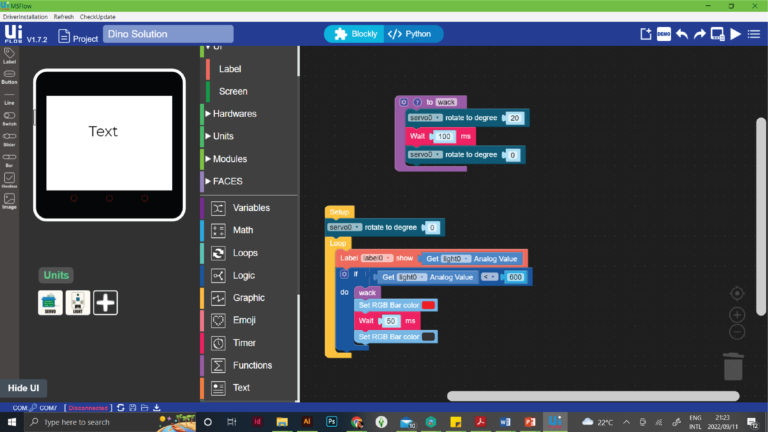This screenshot has height=432, width=768.
Task: Select the Image widget in left sidebar
Action: click(x=9, y=200)
